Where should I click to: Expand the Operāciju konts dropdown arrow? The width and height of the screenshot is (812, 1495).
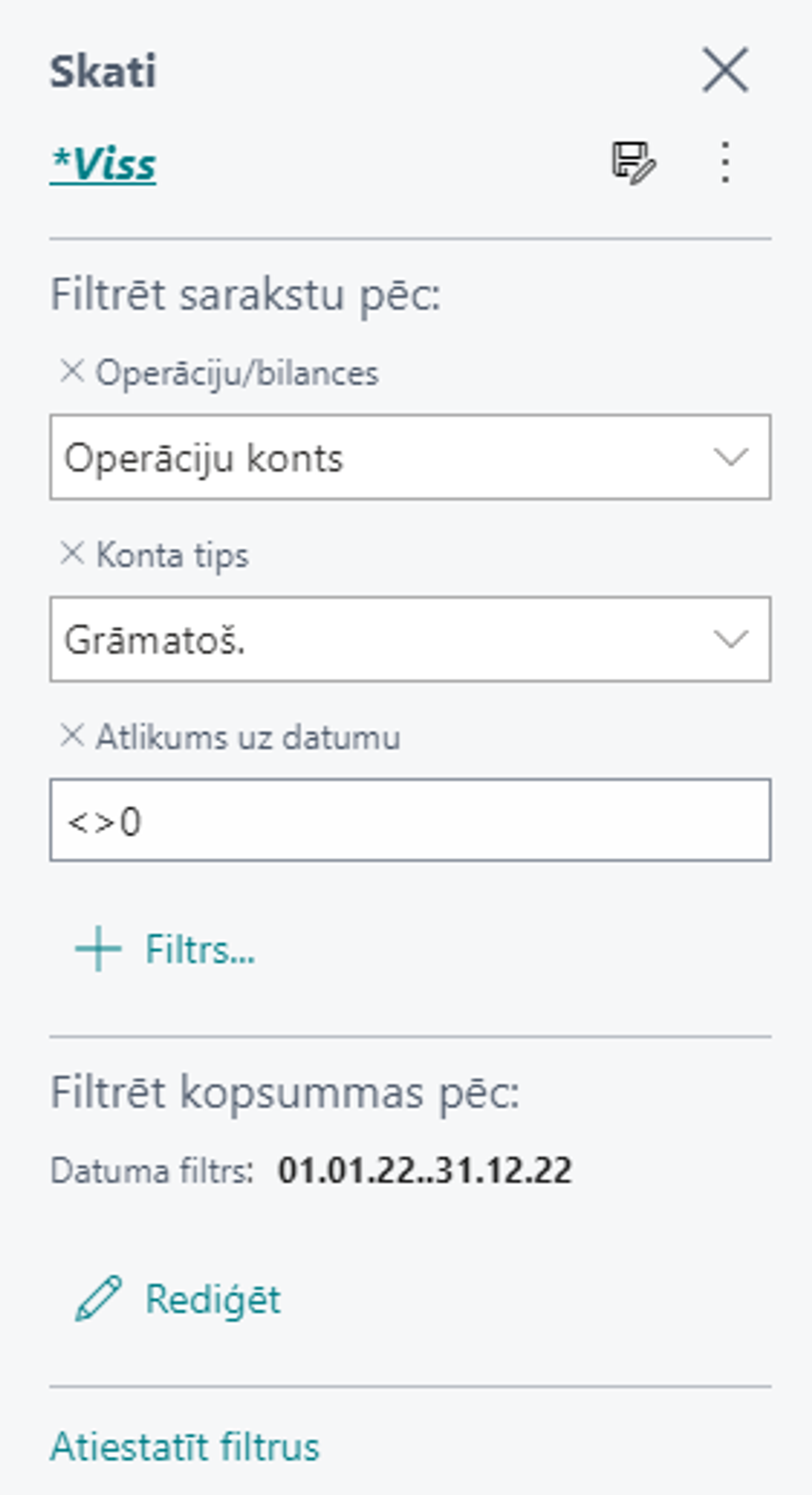point(730,457)
